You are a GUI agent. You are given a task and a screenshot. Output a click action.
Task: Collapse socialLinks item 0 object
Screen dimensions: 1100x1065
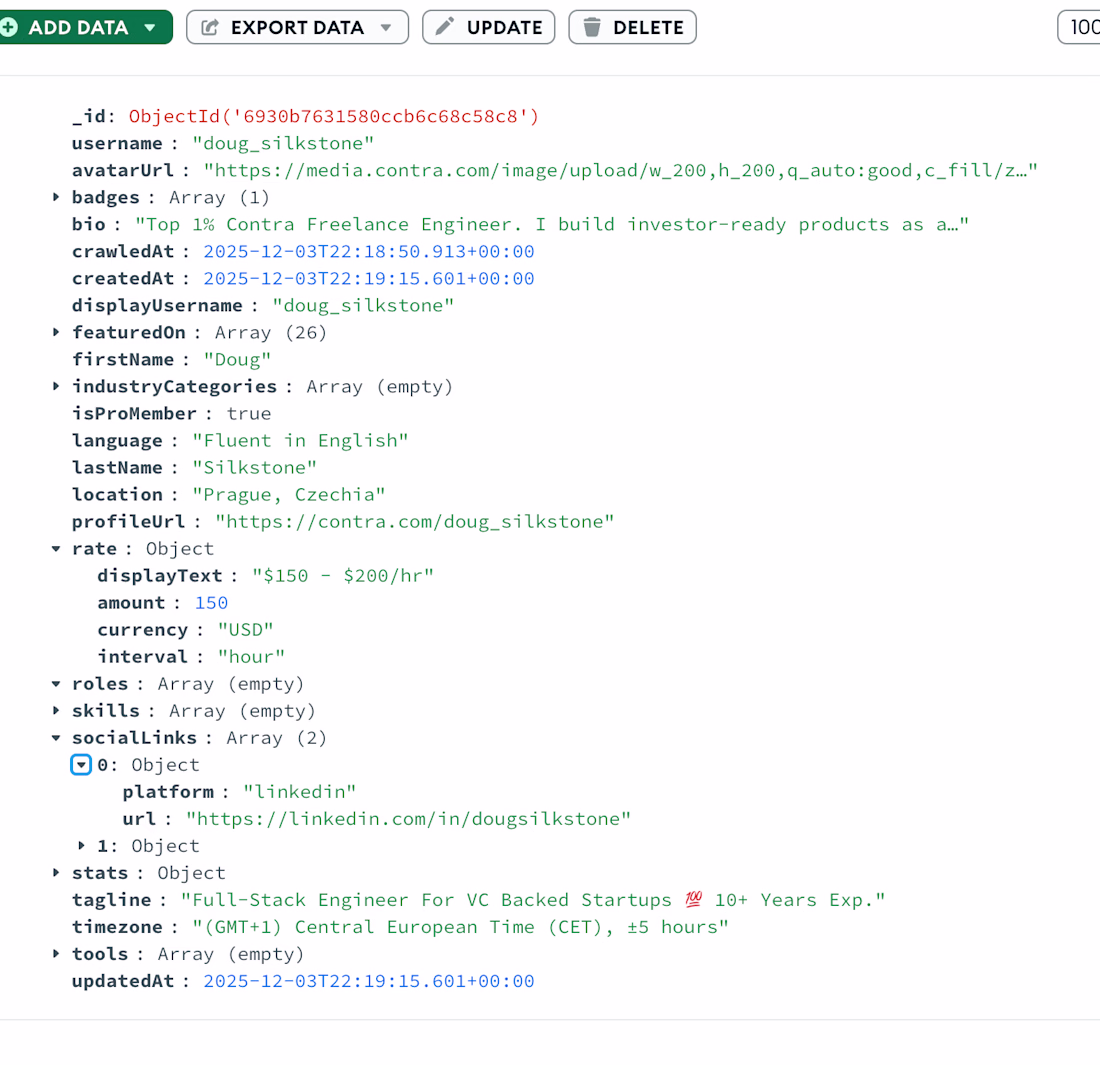click(x=82, y=765)
